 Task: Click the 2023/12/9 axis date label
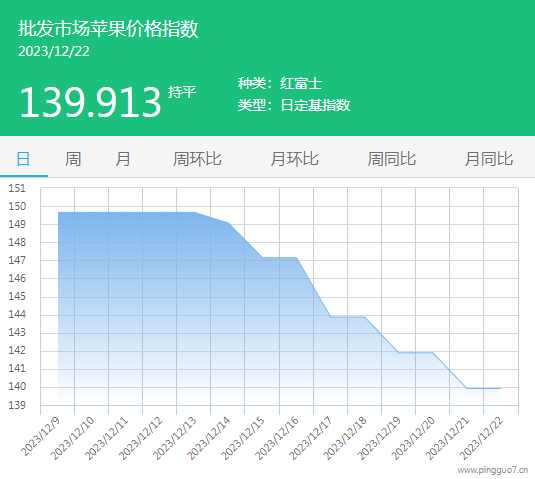point(41,436)
